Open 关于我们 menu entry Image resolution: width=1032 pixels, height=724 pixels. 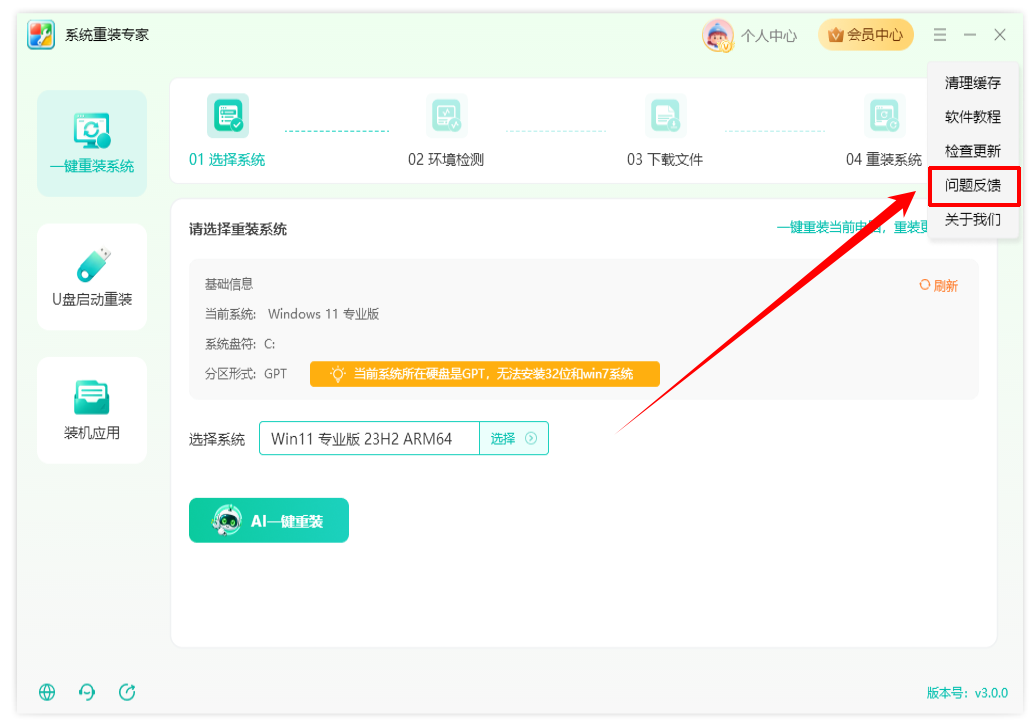coord(973,220)
